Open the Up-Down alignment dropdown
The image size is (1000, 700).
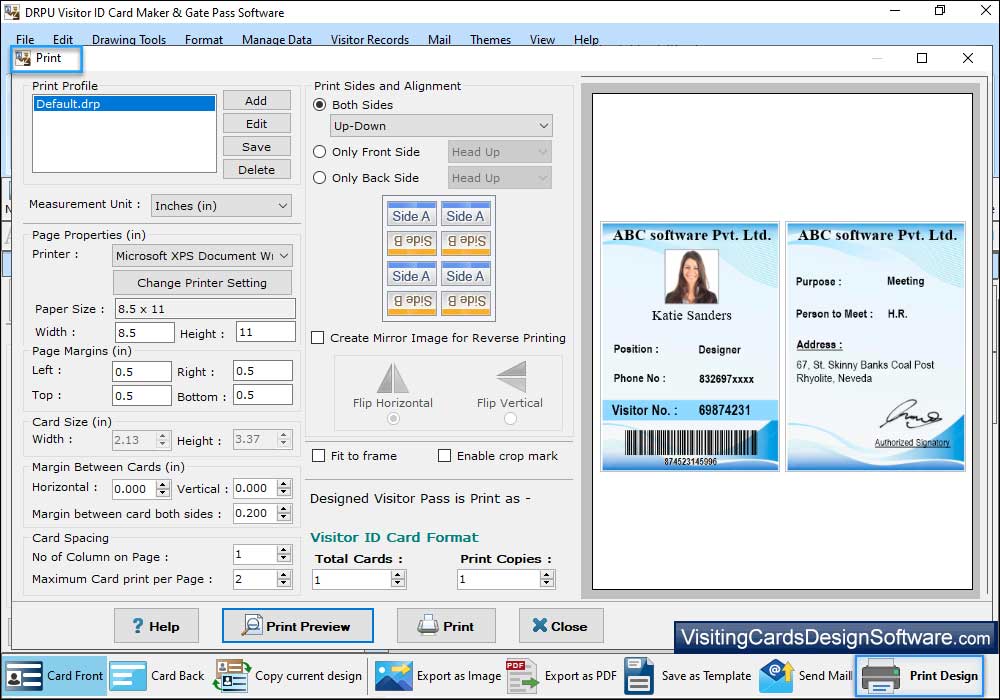[441, 126]
